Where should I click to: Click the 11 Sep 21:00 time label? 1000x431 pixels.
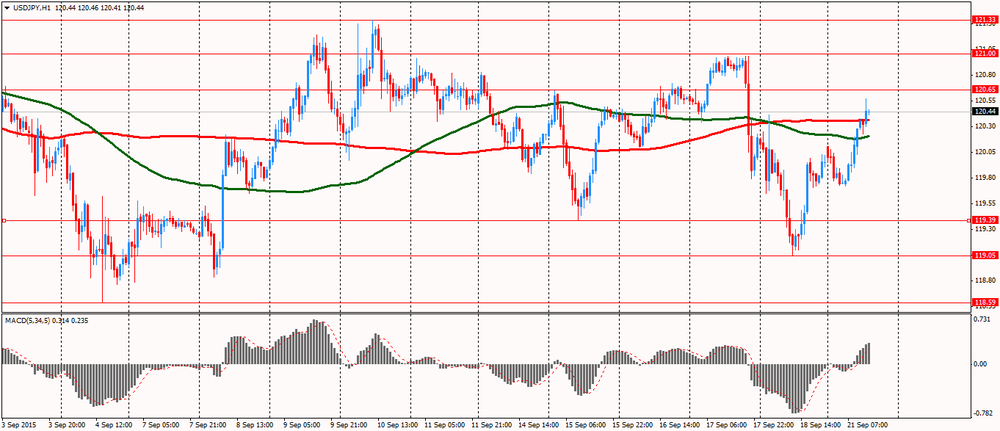click(x=490, y=425)
